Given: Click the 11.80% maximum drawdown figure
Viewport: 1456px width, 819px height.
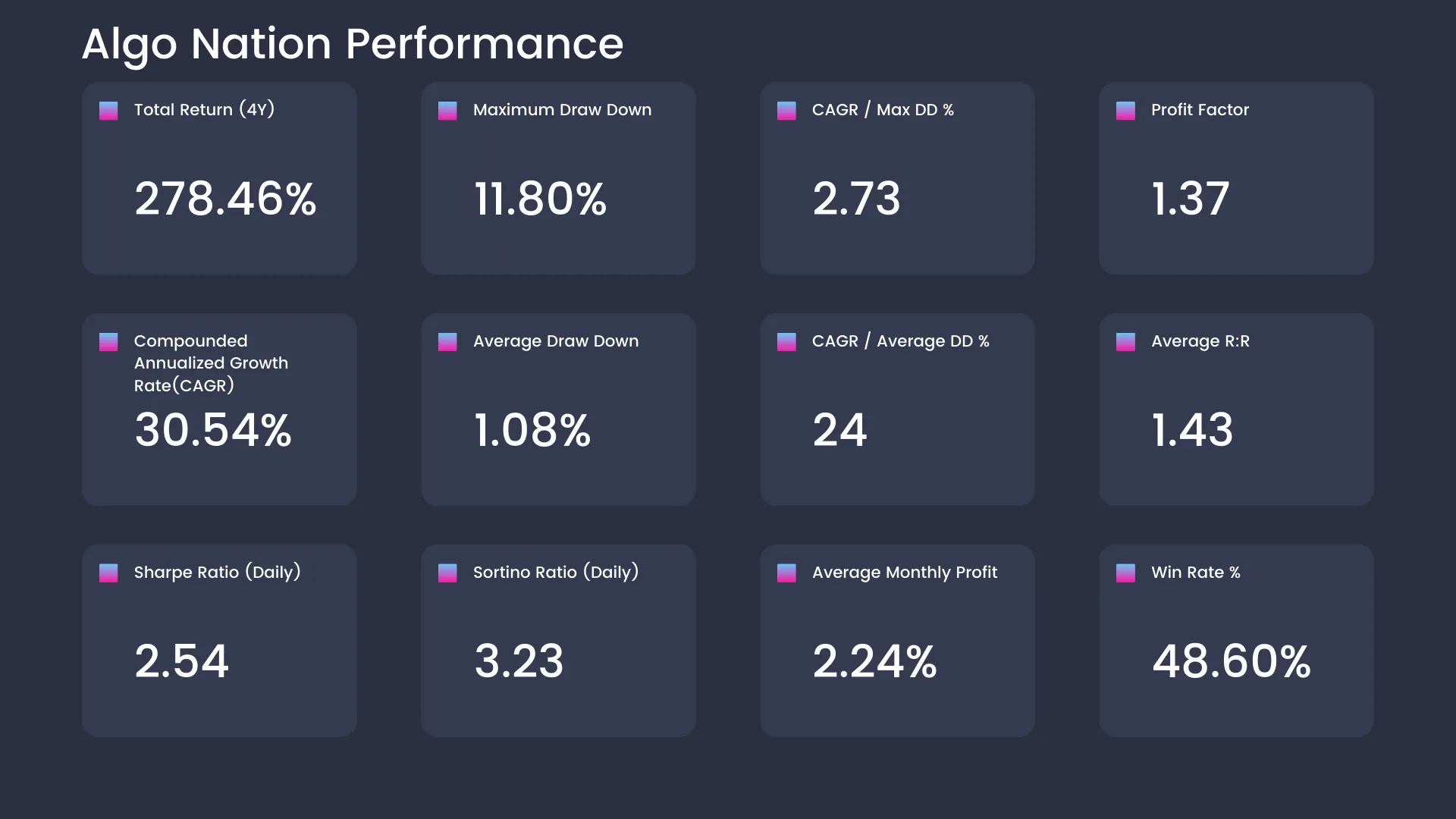Looking at the screenshot, I should click(x=540, y=199).
